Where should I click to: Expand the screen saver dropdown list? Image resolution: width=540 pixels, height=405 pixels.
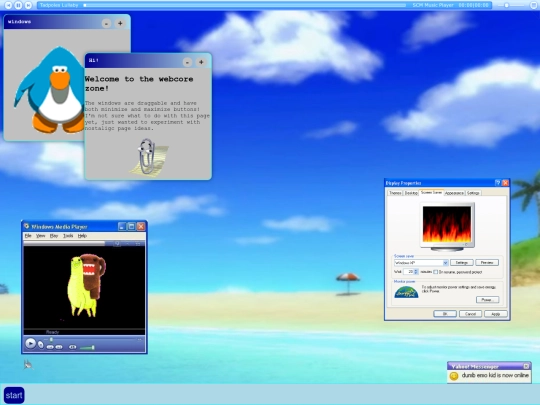pyautogui.click(x=445, y=263)
